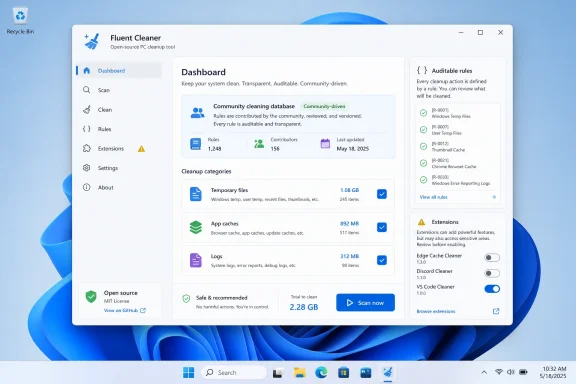The width and height of the screenshot is (576, 384).
Task: Click the Browse extensions external-link icon
Action: point(496,311)
